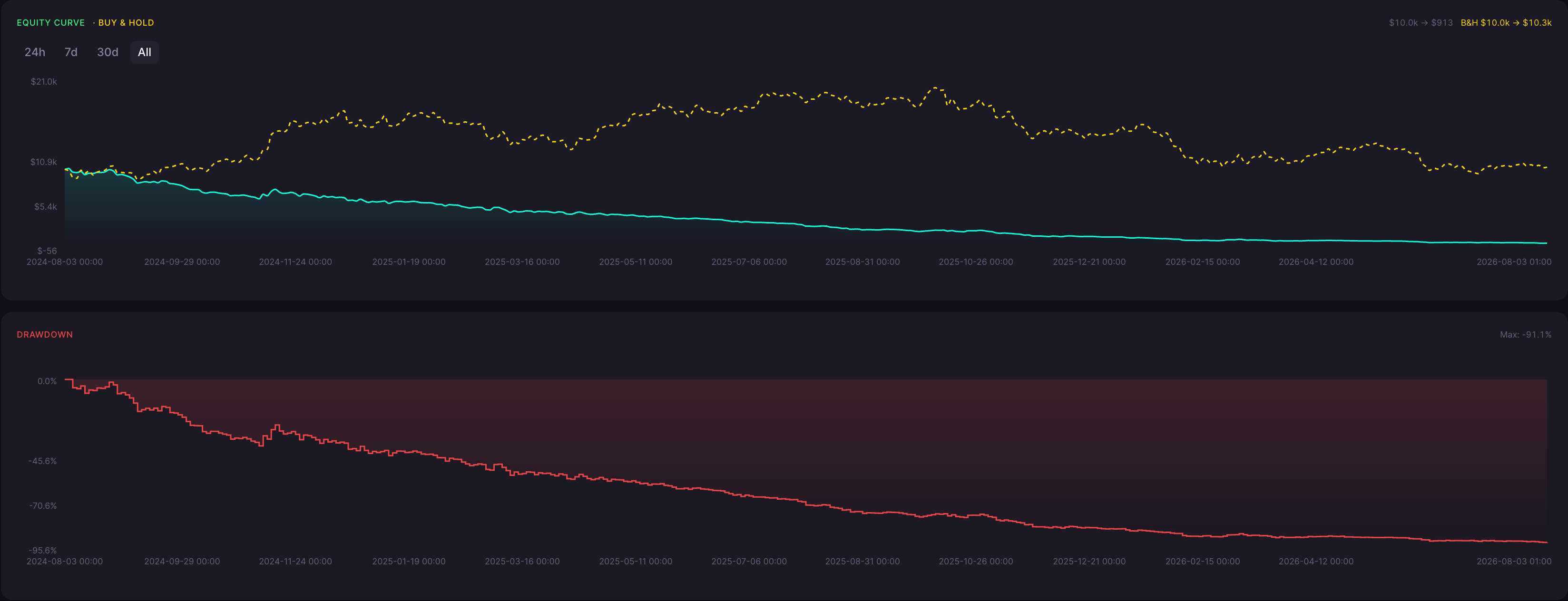Click 2026-02-15 00:00 on the drawdown chart axis

click(x=1203, y=562)
